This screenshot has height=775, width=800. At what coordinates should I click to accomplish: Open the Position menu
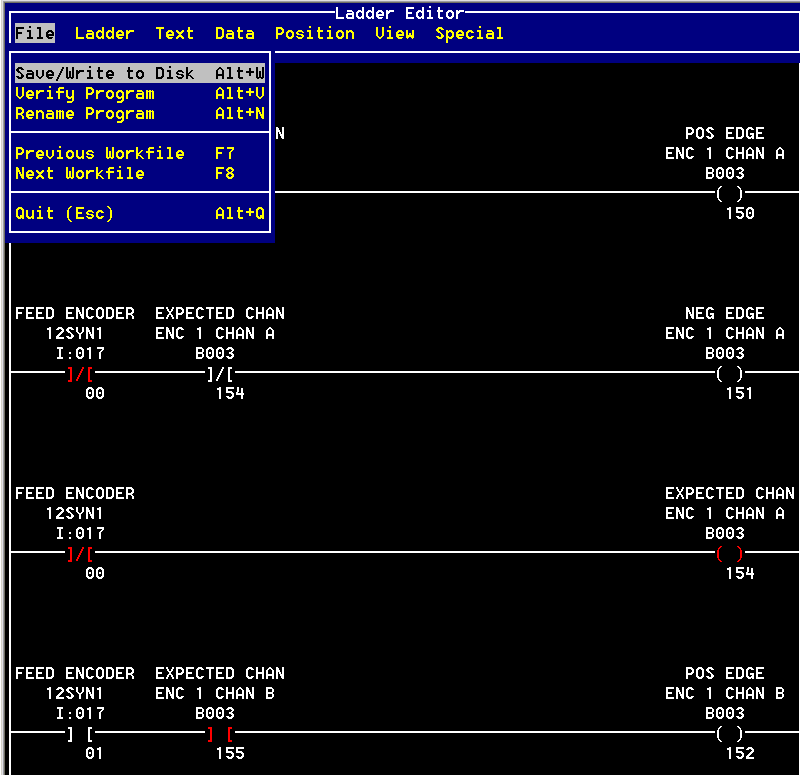pyautogui.click(x=315, y=33)
